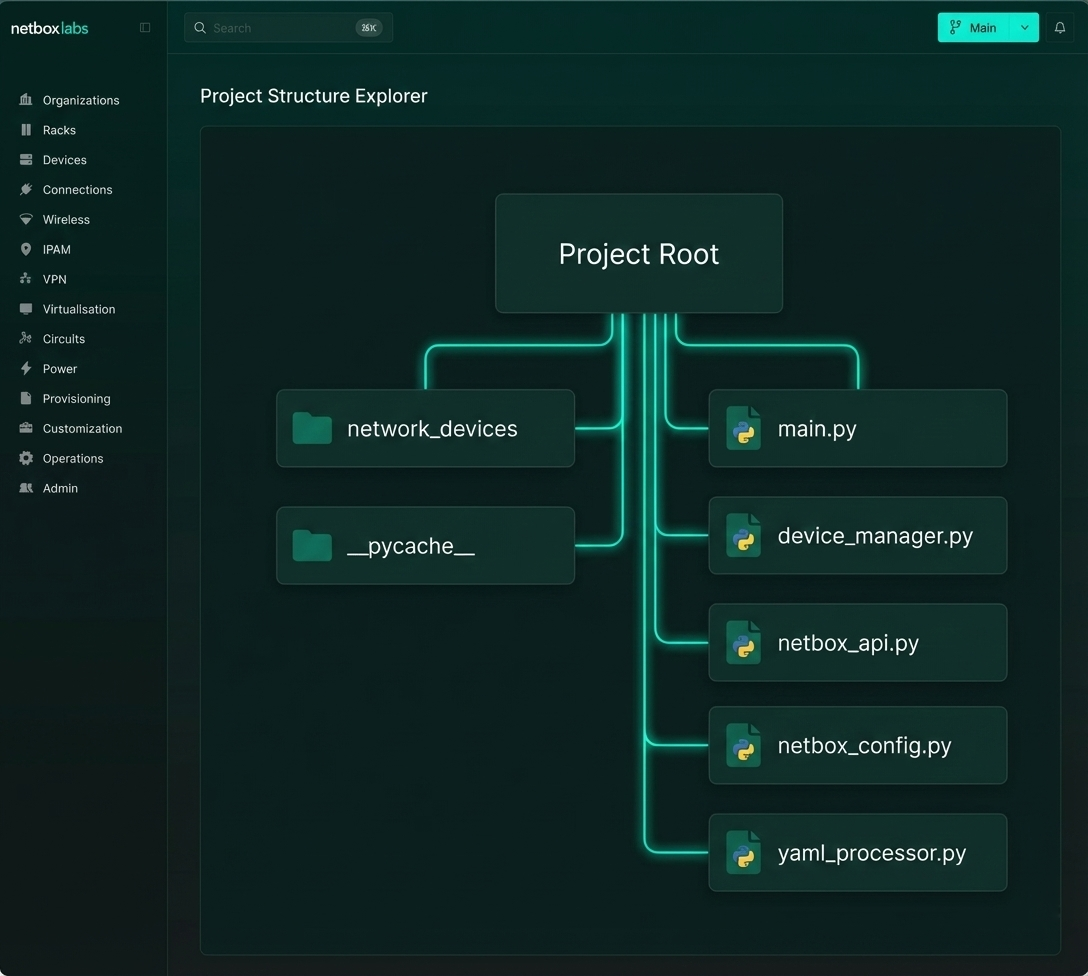Image resolution: width=1088 pixels, height=976 pixels.
Task: Open the branch selector chevron
Action: point(1024,27)
